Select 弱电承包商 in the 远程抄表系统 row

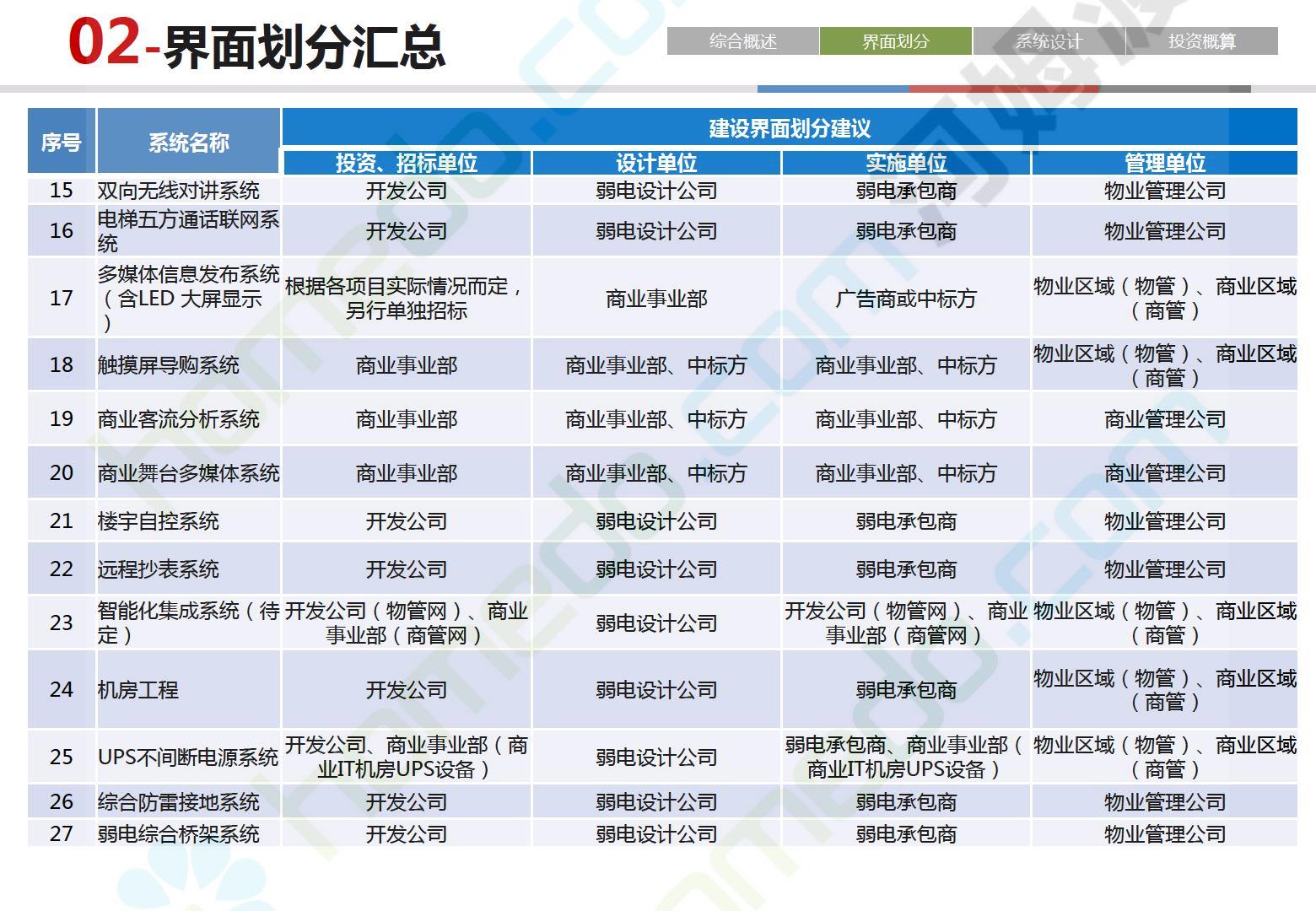click(906, 569)
